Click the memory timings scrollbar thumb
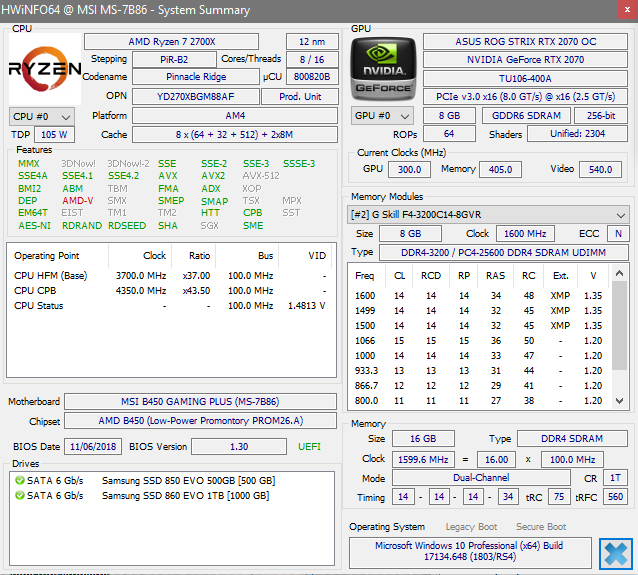 click(x=619, y=326)
